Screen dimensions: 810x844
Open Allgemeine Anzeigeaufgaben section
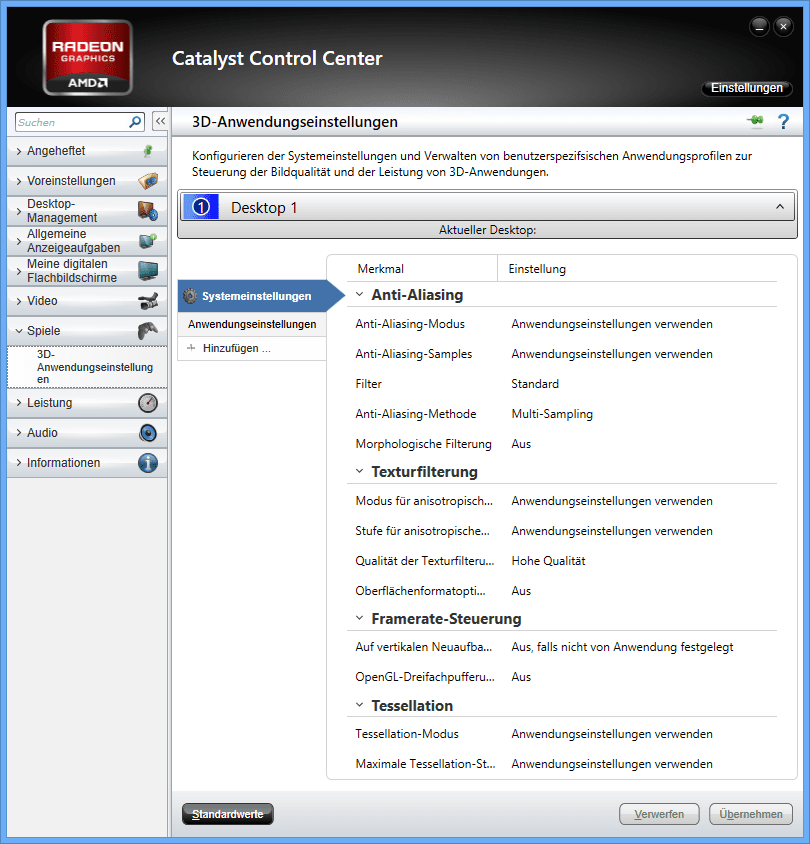(x=87, y=241)
